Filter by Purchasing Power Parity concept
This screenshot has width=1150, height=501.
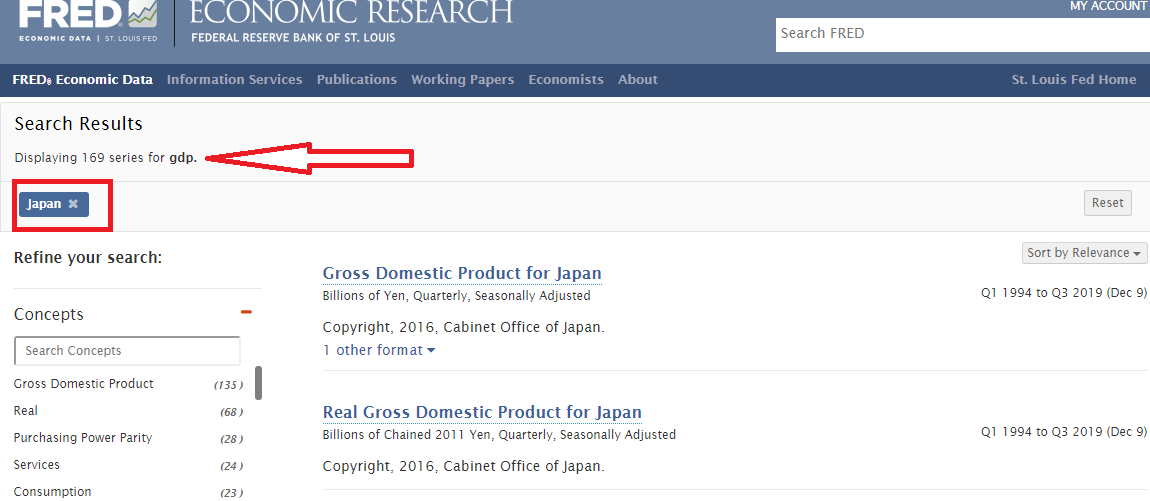(x=83, y=438)
